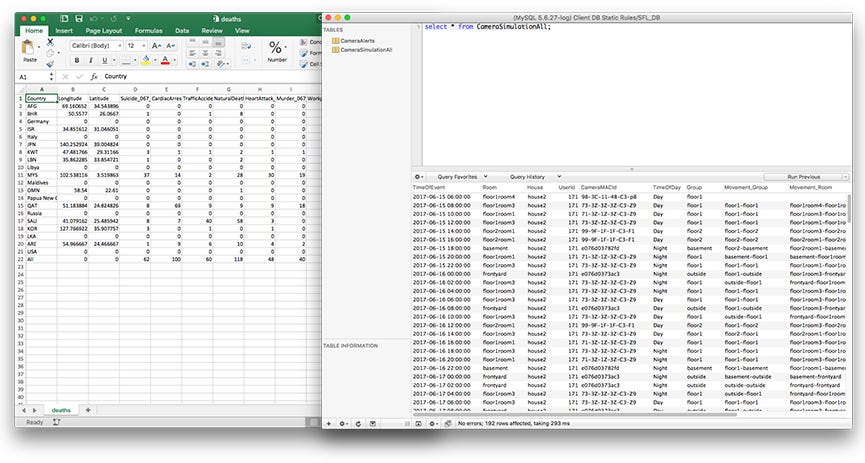865x463 pixels.
Task: Click the Cell Styles icon in Excel
Action: click(303, 64)
